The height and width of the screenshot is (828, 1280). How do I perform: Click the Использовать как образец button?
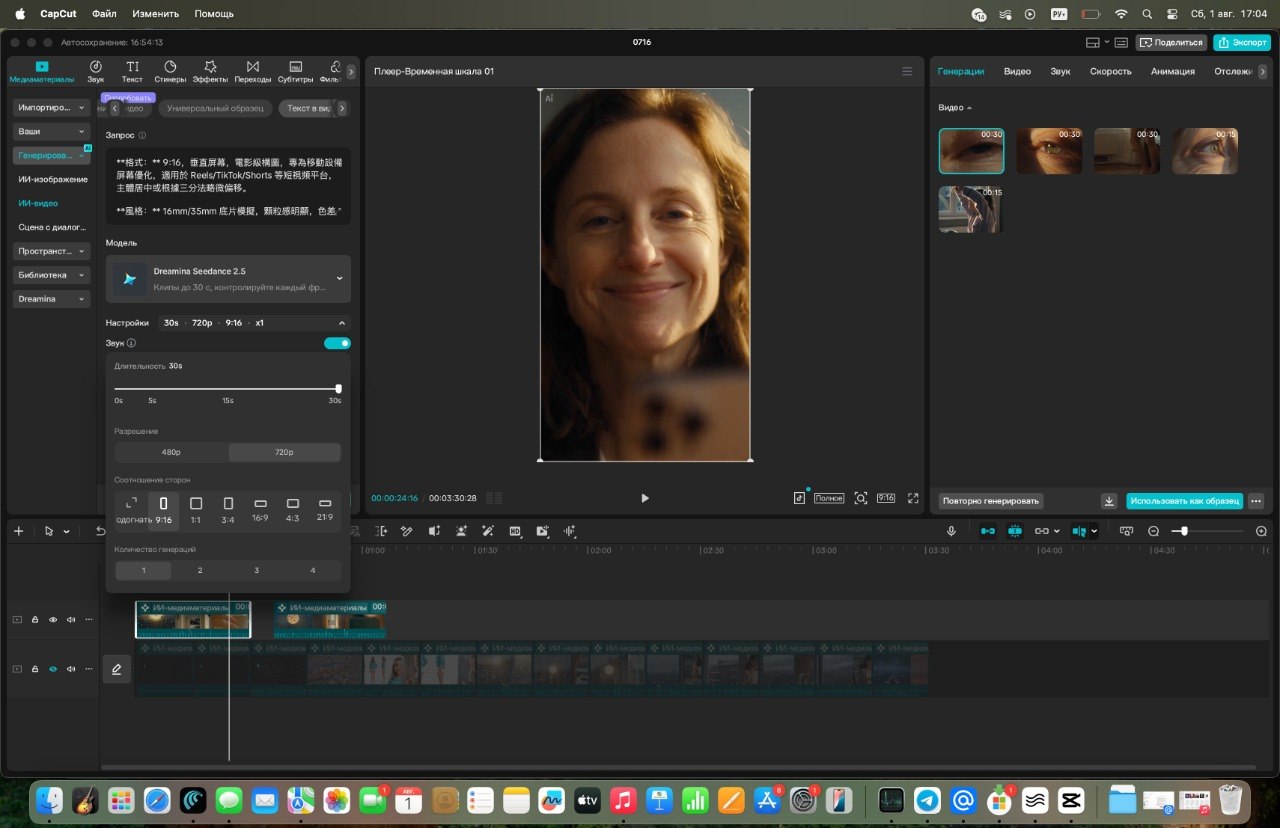pos(1184,501)
